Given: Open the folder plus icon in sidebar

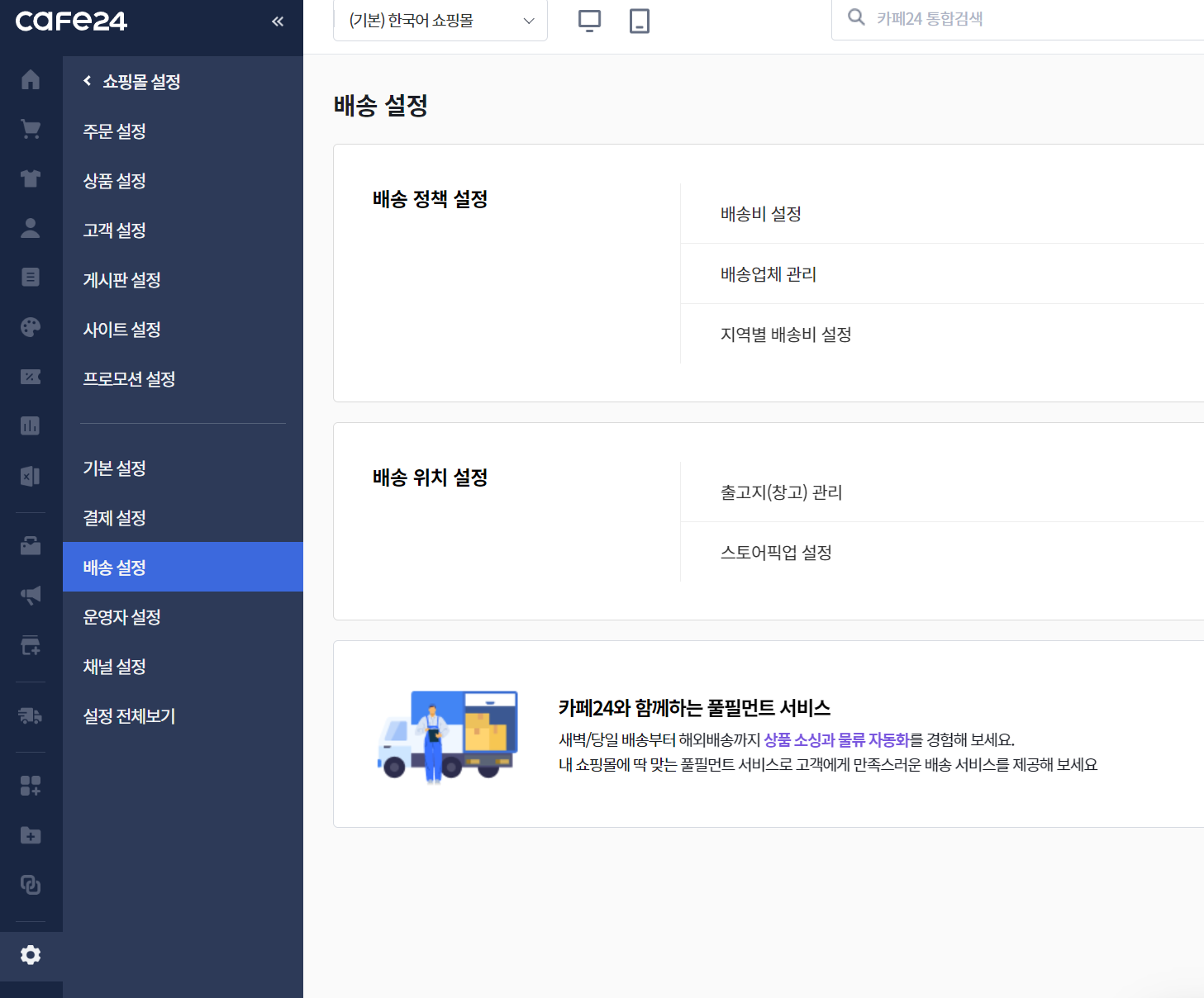Looking at the screenshot, I should [x=31, y=835].
